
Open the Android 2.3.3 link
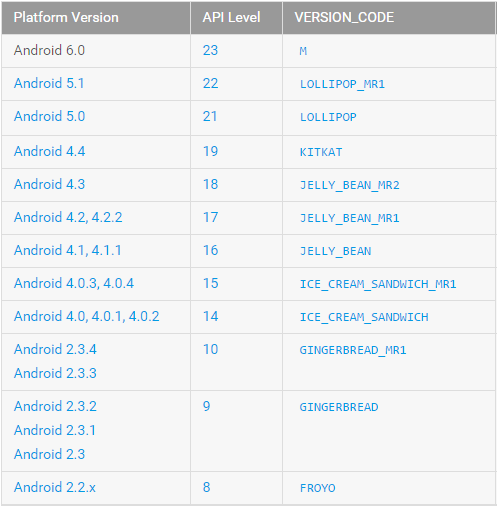point(55,373)
